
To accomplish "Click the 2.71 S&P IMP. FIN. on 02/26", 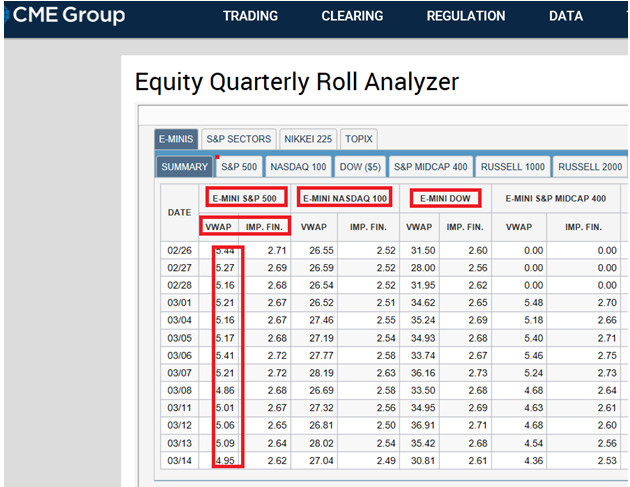I will (x=277, y=250).
